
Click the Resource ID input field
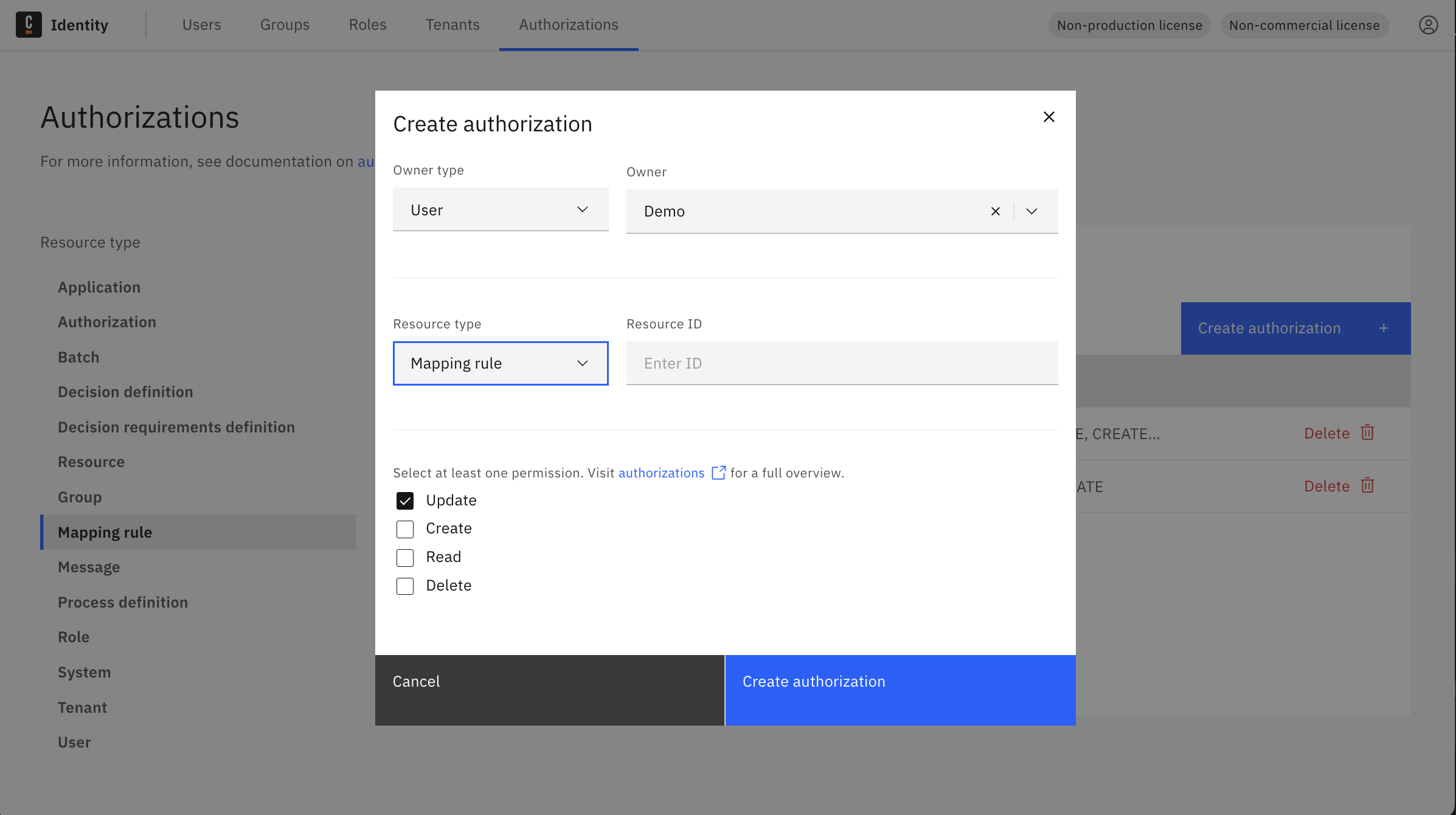point(842,363)
